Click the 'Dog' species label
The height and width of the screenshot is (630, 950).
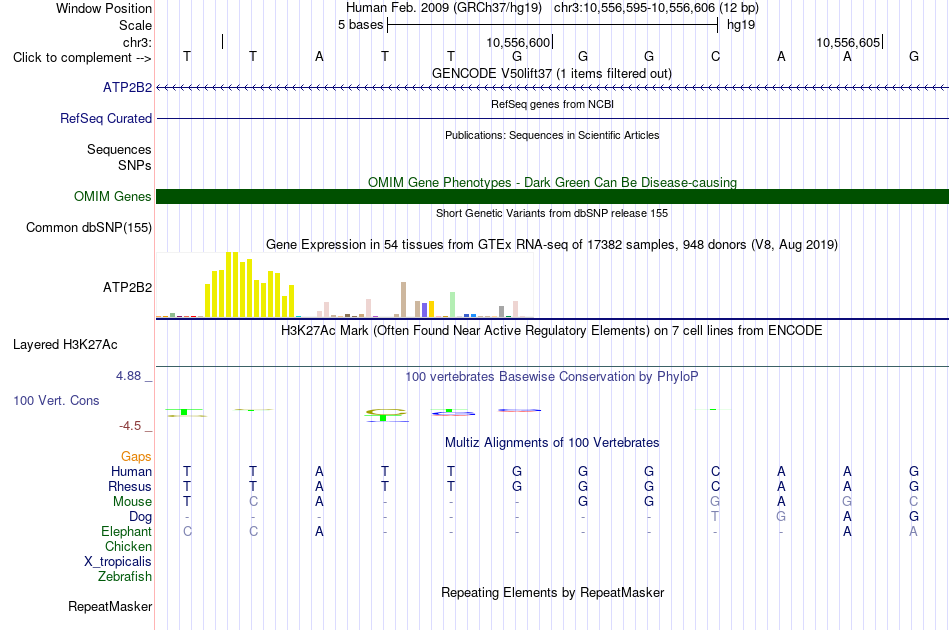pos(140,517)
